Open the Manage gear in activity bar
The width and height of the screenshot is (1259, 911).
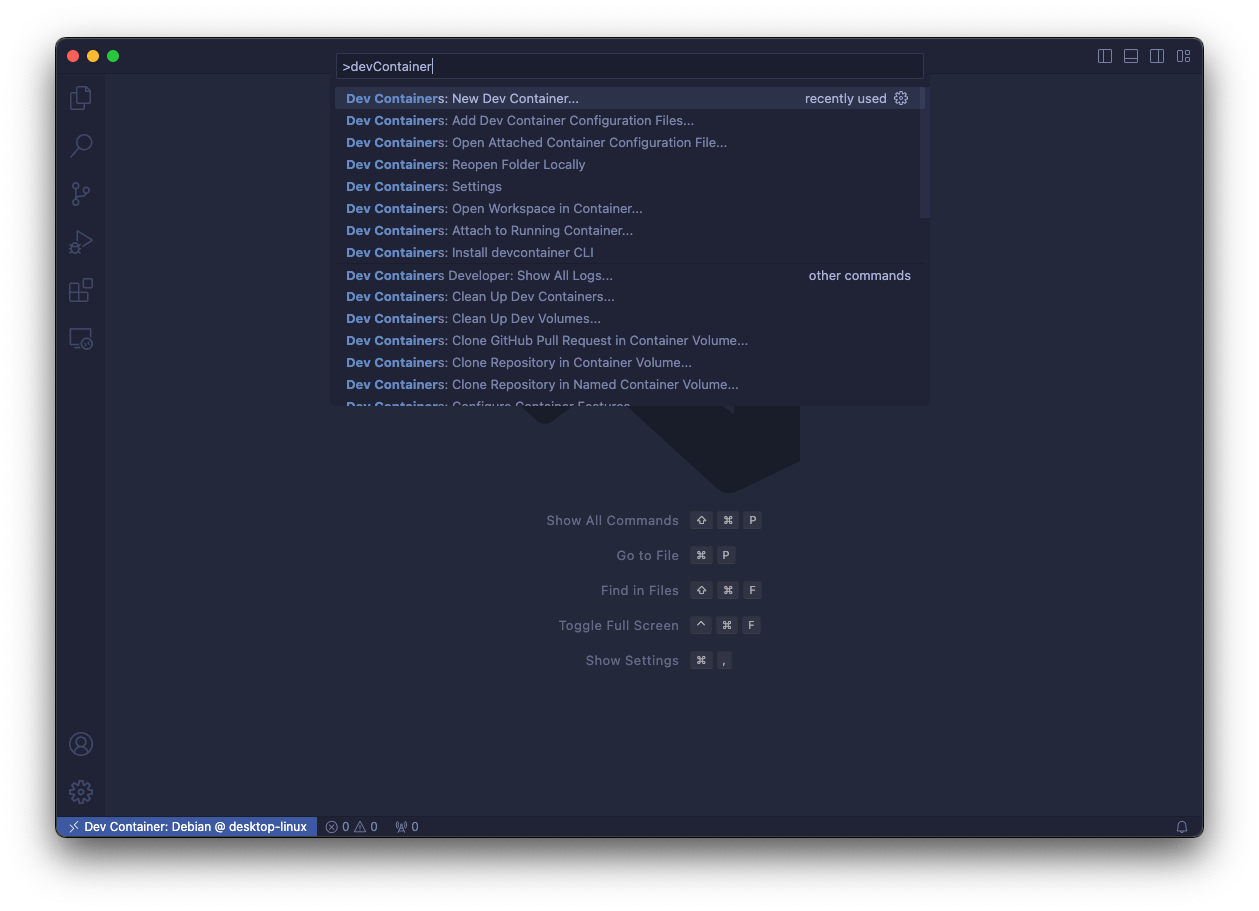tap(81, 792)
